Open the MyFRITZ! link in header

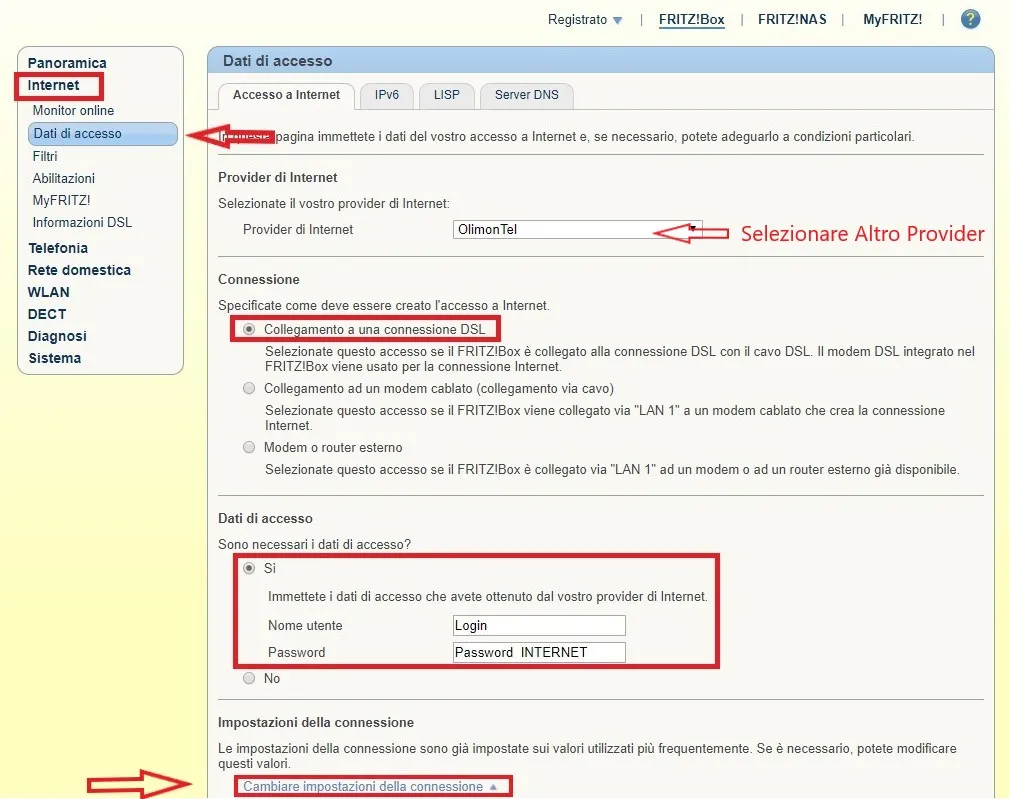892,19
